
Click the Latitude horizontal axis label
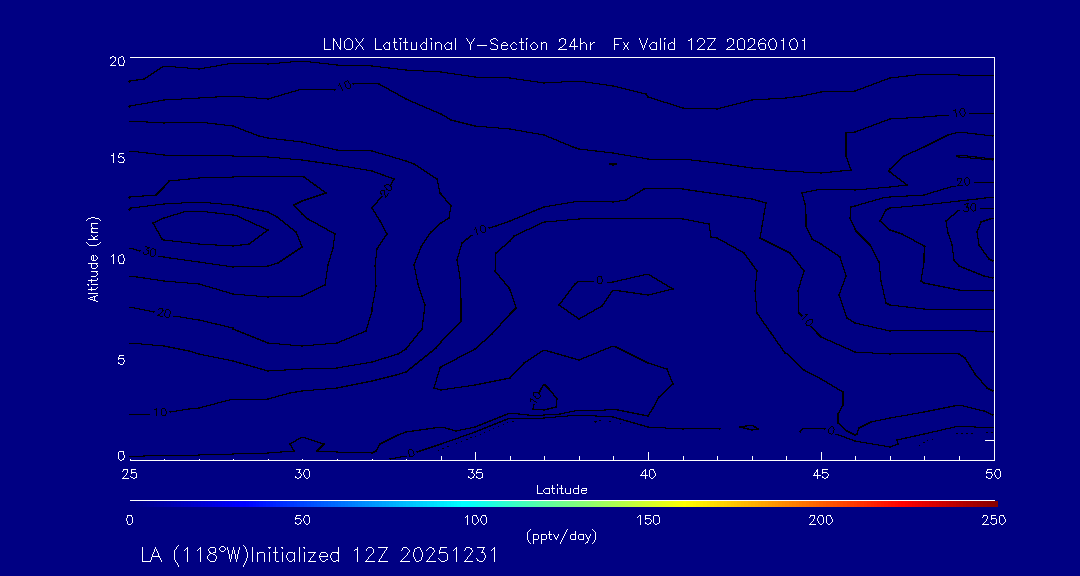(x=561, y=489)
